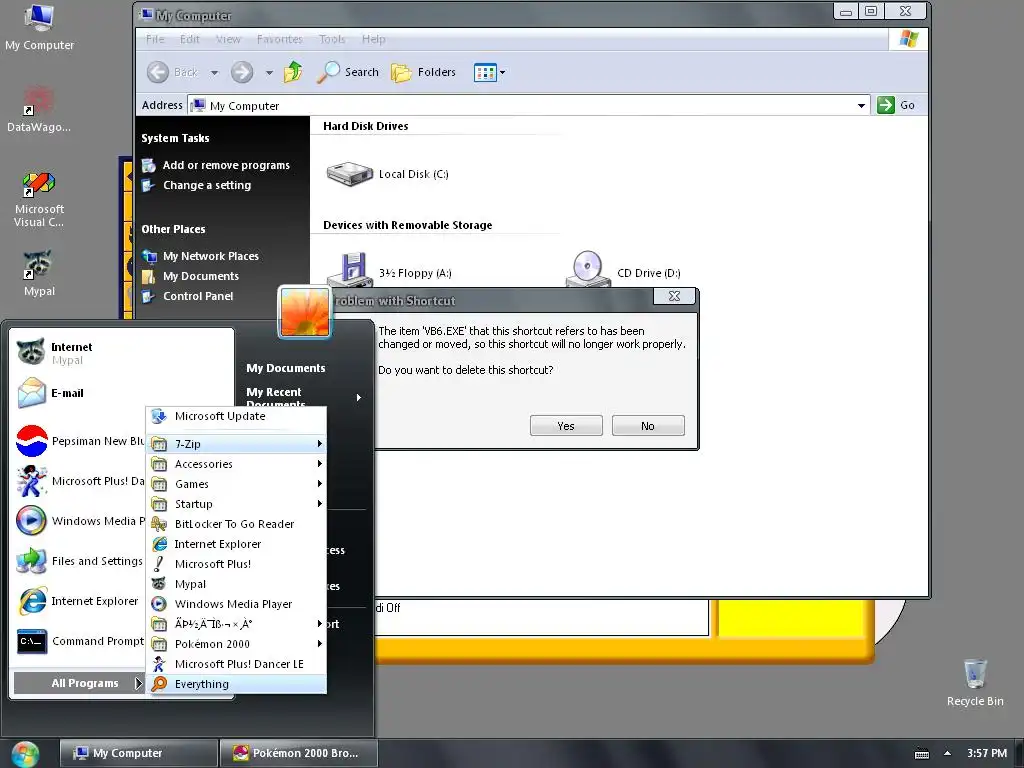The width and height of the screenshot is (1024, 768).
Task: Launch Microsoft Plus! Dancer LE
Action: [x=236, y=664]
